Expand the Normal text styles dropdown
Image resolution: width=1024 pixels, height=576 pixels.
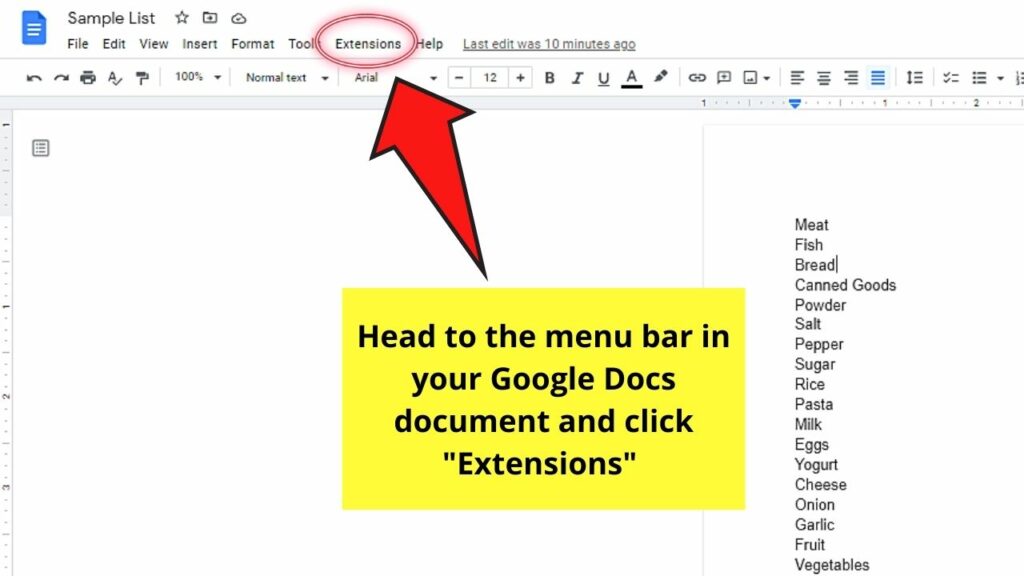click(284, 77)
